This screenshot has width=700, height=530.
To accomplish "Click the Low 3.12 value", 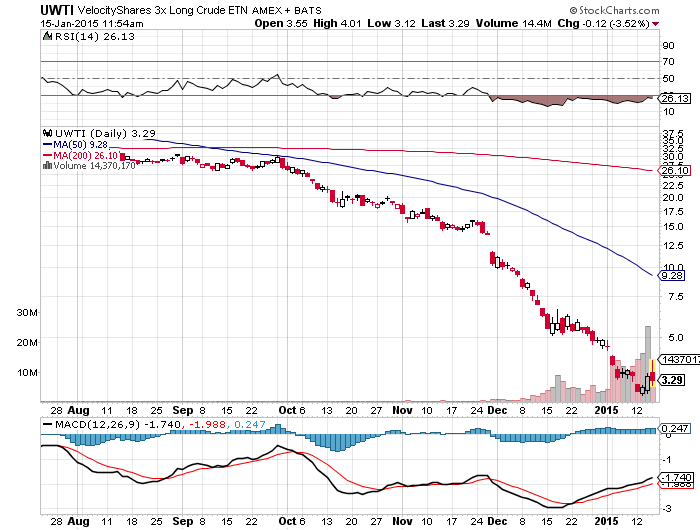I will (392, 23).
